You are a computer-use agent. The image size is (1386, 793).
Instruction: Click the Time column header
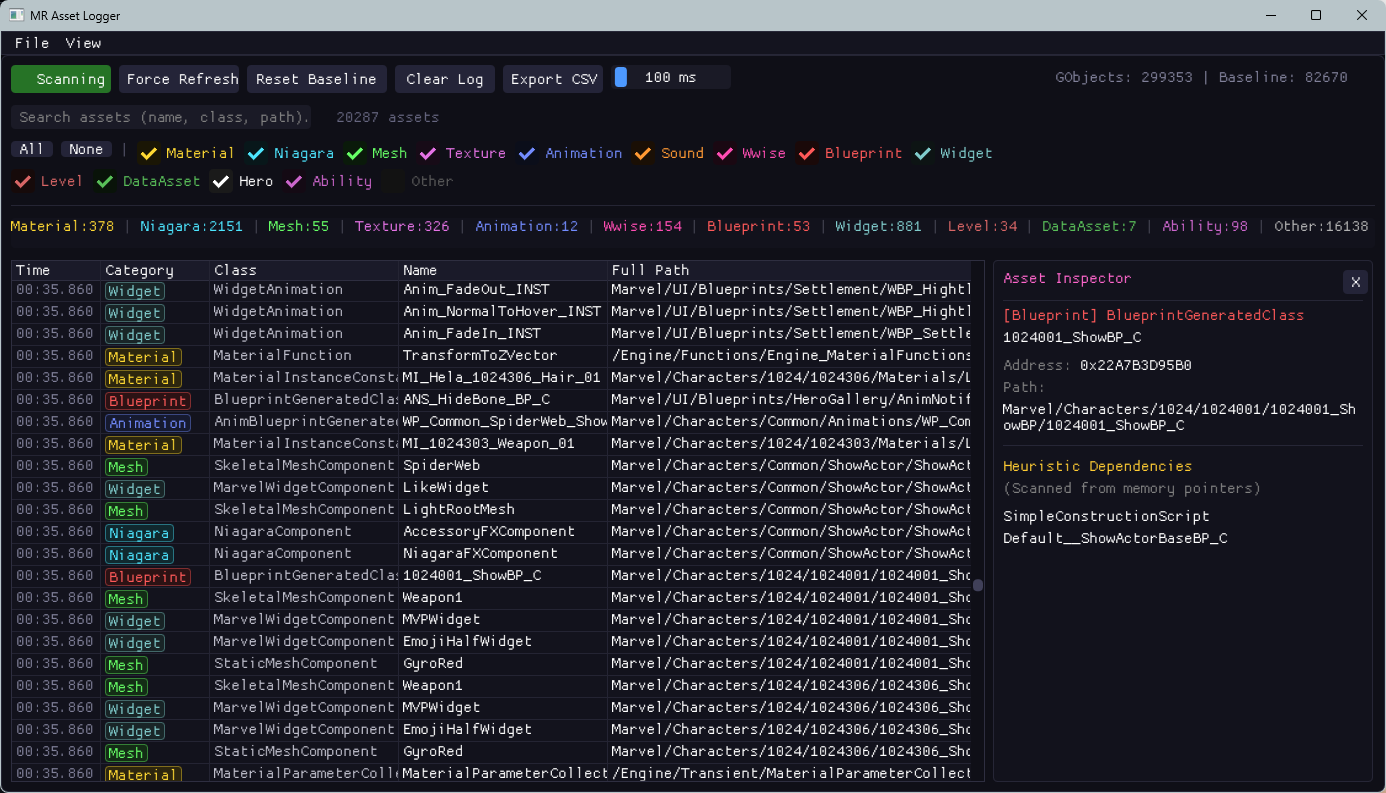[57, 270]
